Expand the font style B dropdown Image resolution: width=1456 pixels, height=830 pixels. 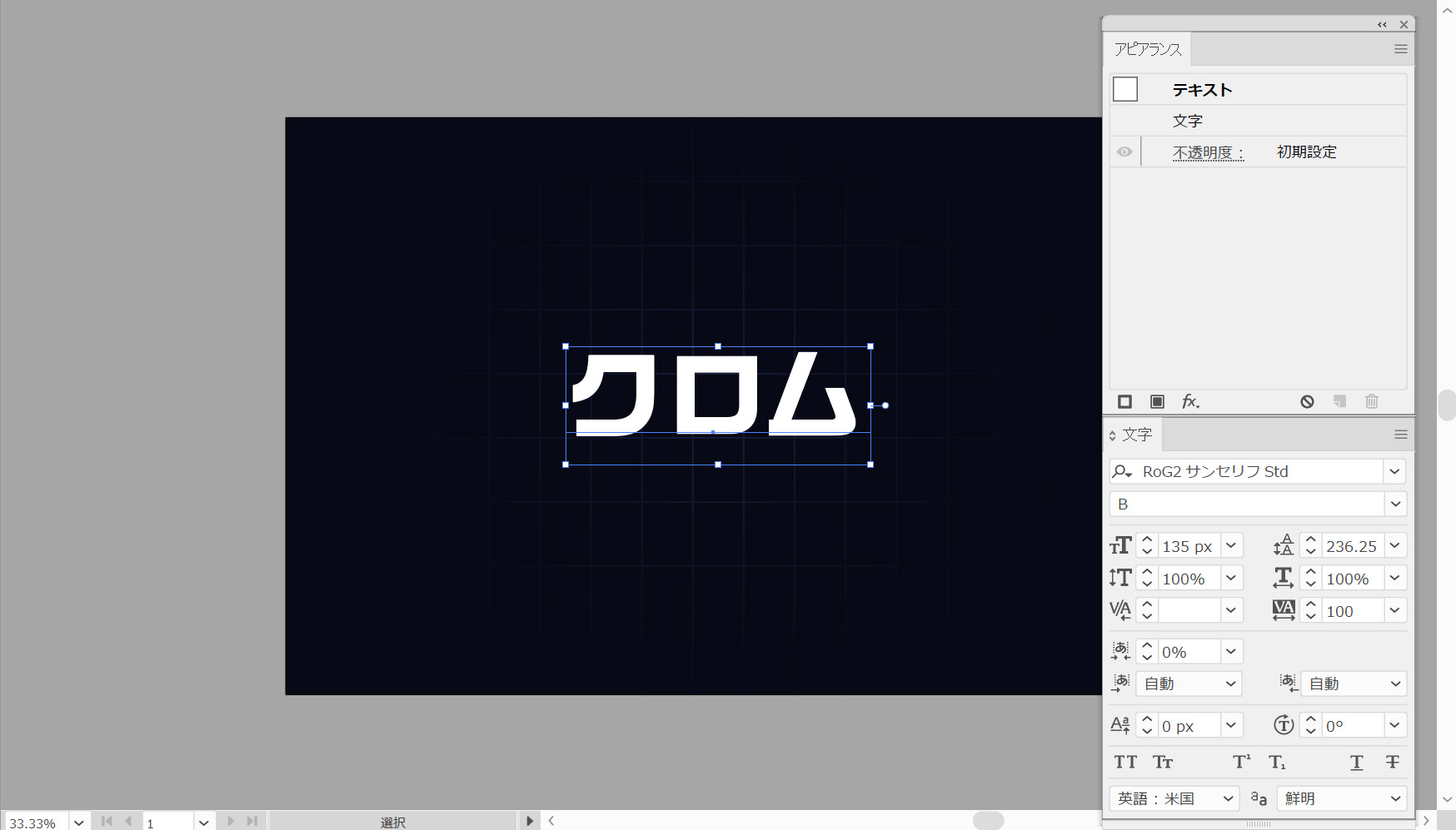pos(1394,504)
